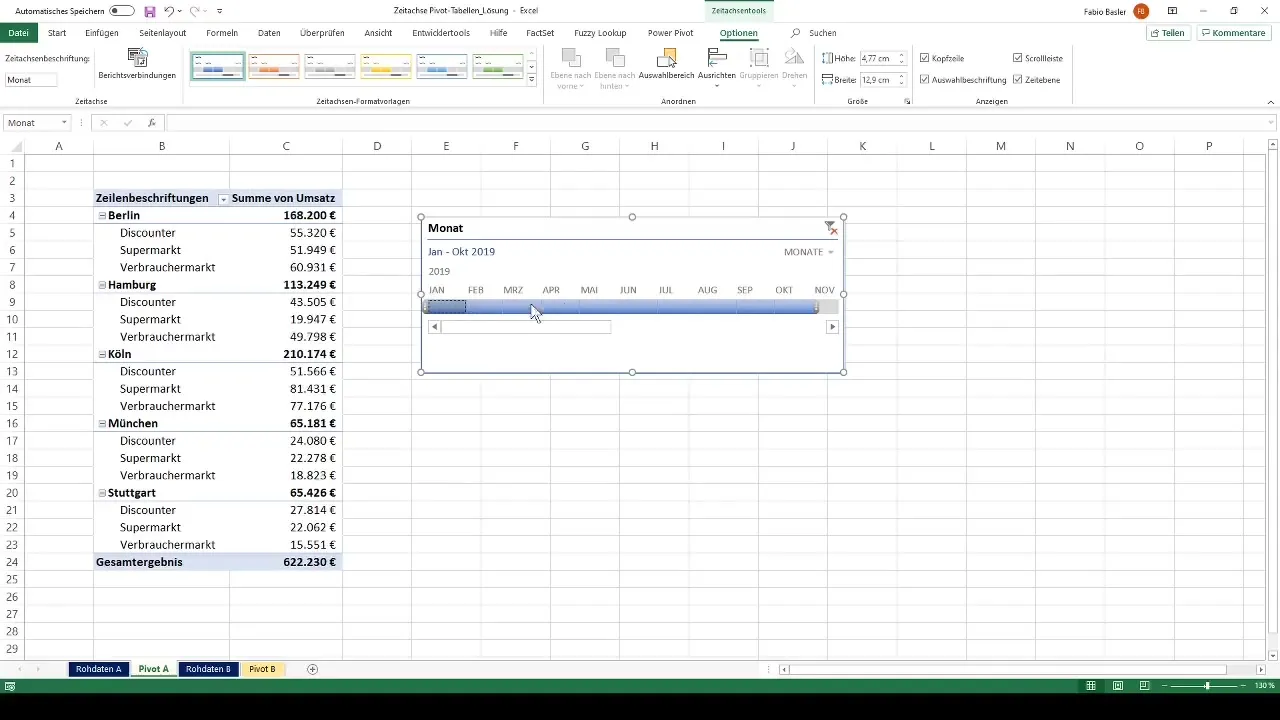The height and width of the screenshot is (720, 1280).
Task: Open the search box Suchen
Action: coord(813,33)
